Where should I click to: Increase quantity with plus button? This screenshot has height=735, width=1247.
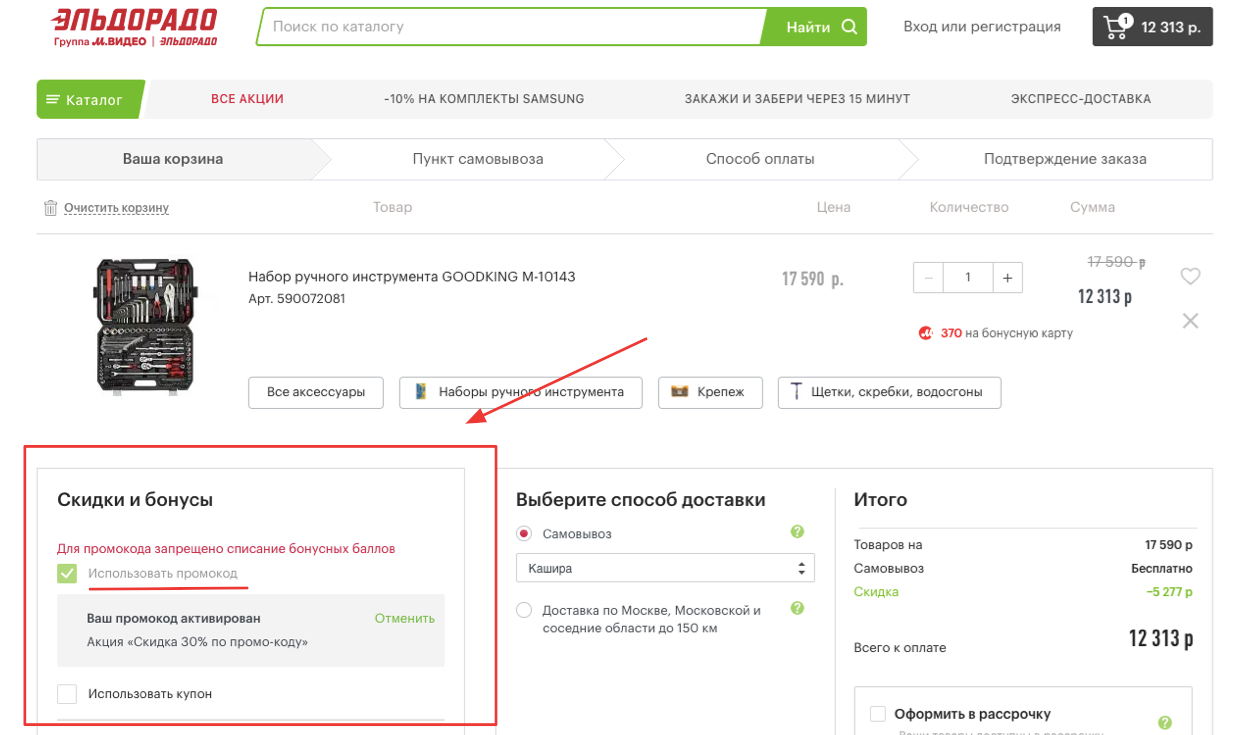click(1007, 278)
